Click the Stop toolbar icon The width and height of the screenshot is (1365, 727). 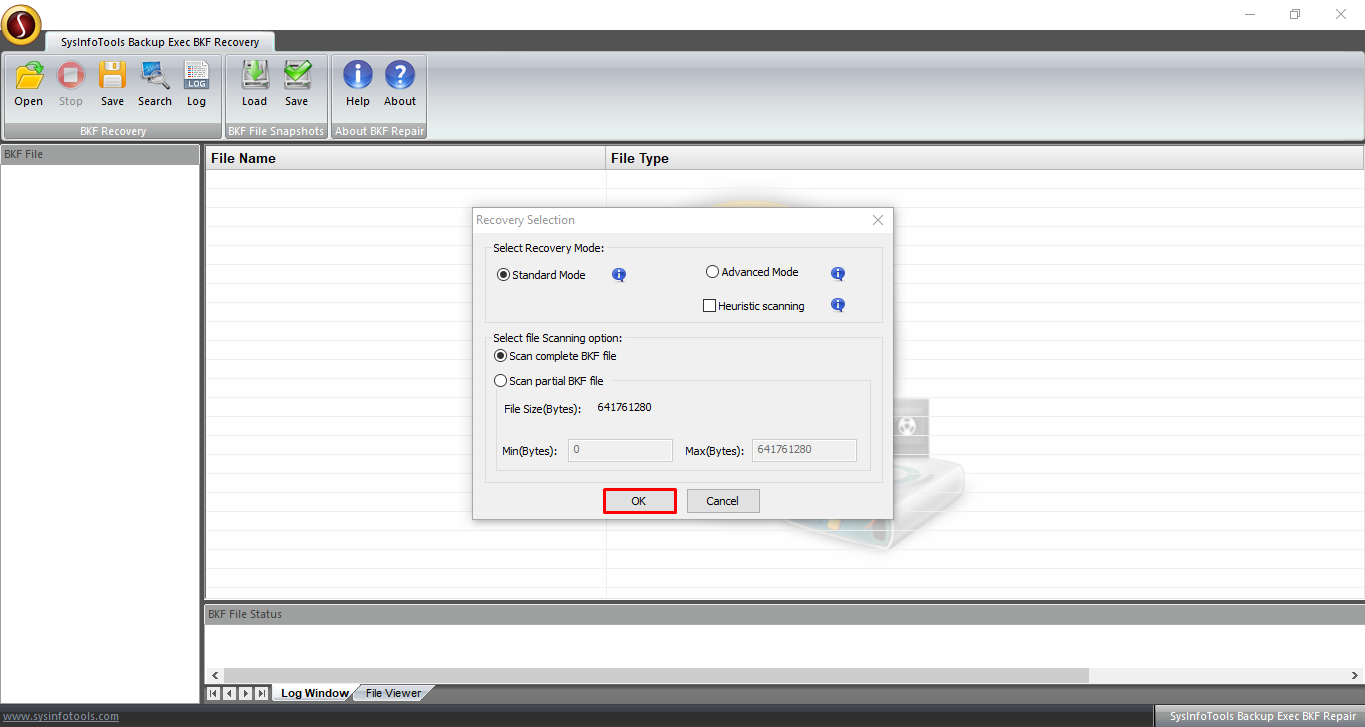click(x=71, y=77)
